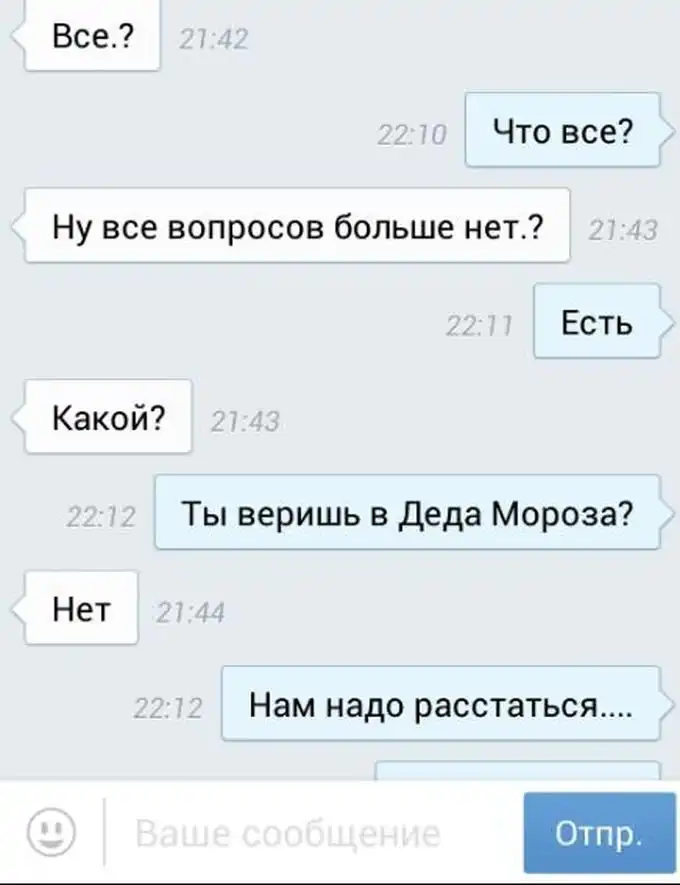Tap the 22:11 timestamp next to "Есть"
The image size is (680, 885).
pos(480,326)
